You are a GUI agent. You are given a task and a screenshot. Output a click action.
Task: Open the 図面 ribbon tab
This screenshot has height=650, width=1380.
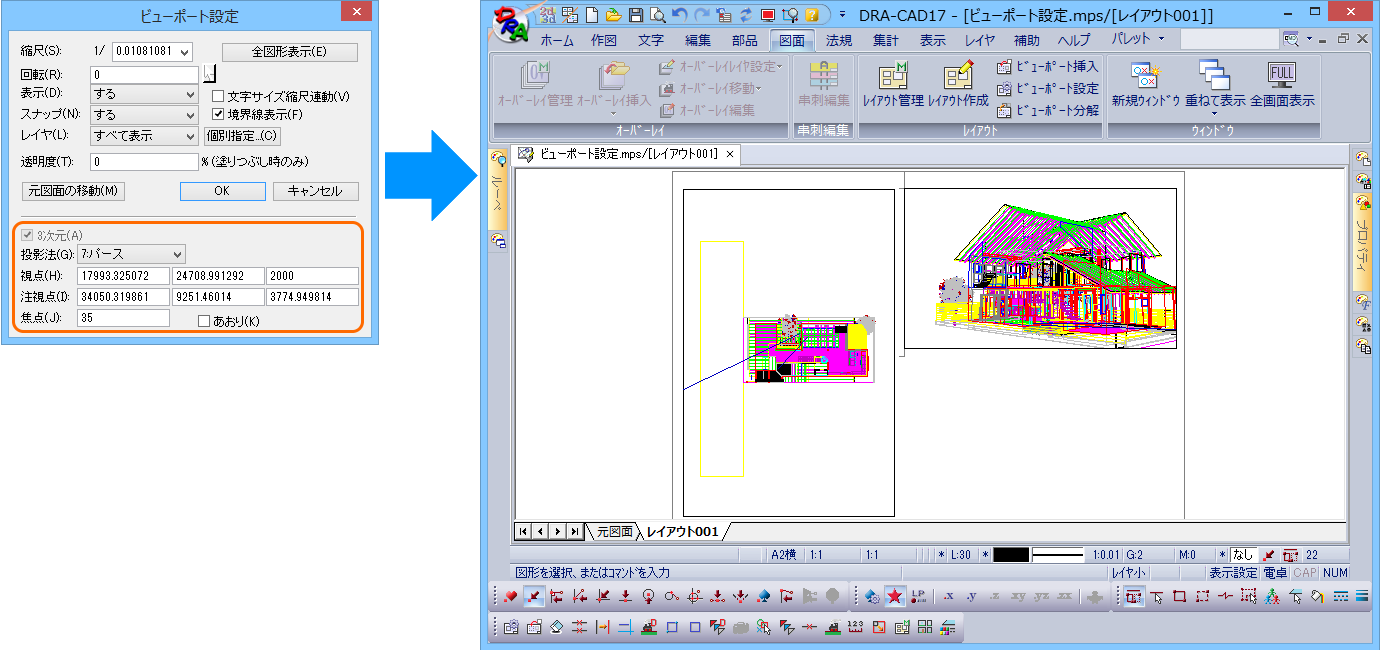coord(792,41)
